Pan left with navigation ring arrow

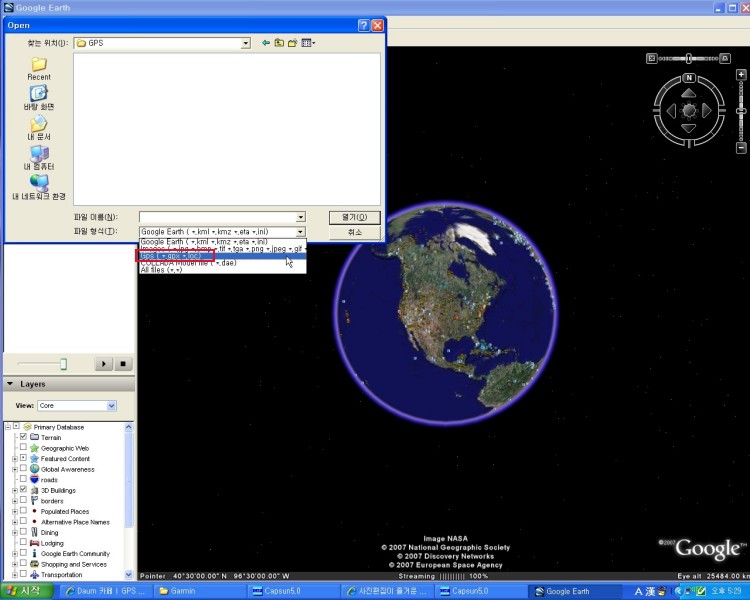pyautogui.click(x=671, y=111)
